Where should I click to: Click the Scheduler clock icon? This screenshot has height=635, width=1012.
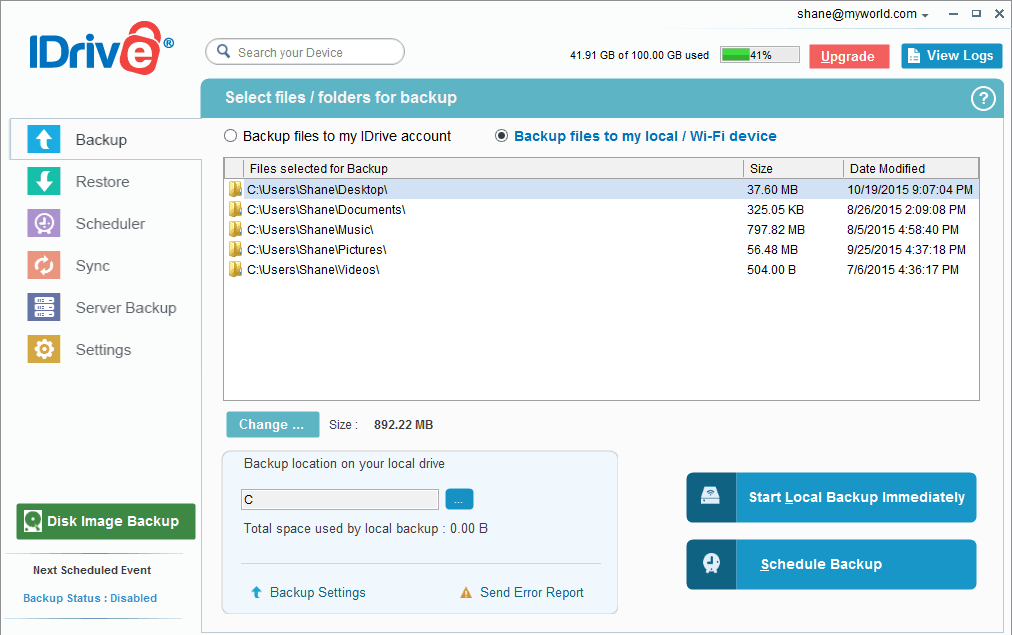[44, 224]
